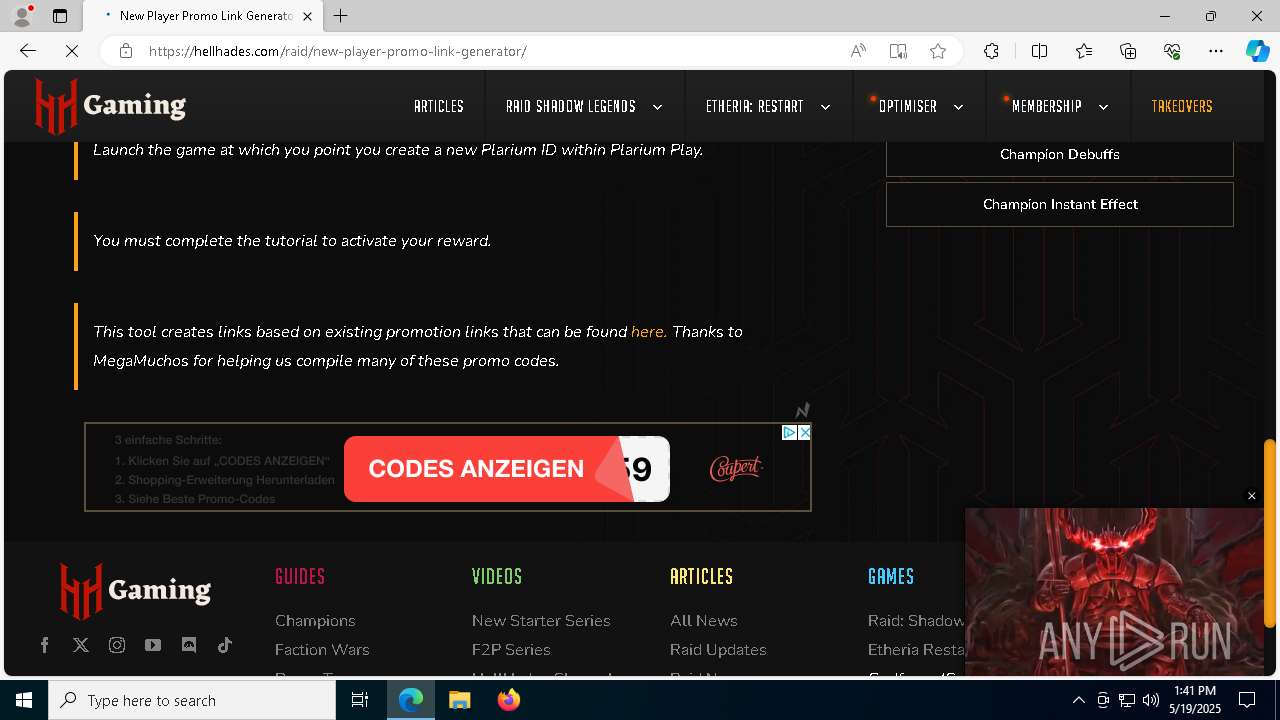Open the browser profile icon
The width and height of the screenshot is (1280, 720).
pyautogui.click(x=22, y=16)
